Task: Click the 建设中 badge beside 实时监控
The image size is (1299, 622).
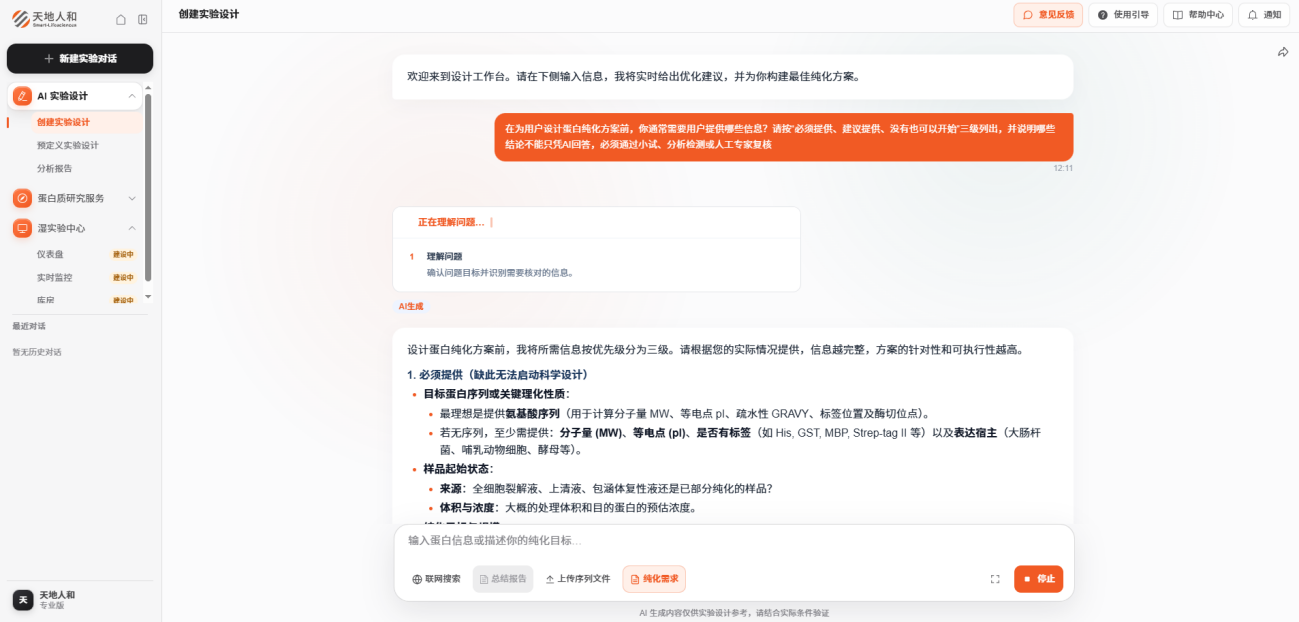Action: coord(123,277)
